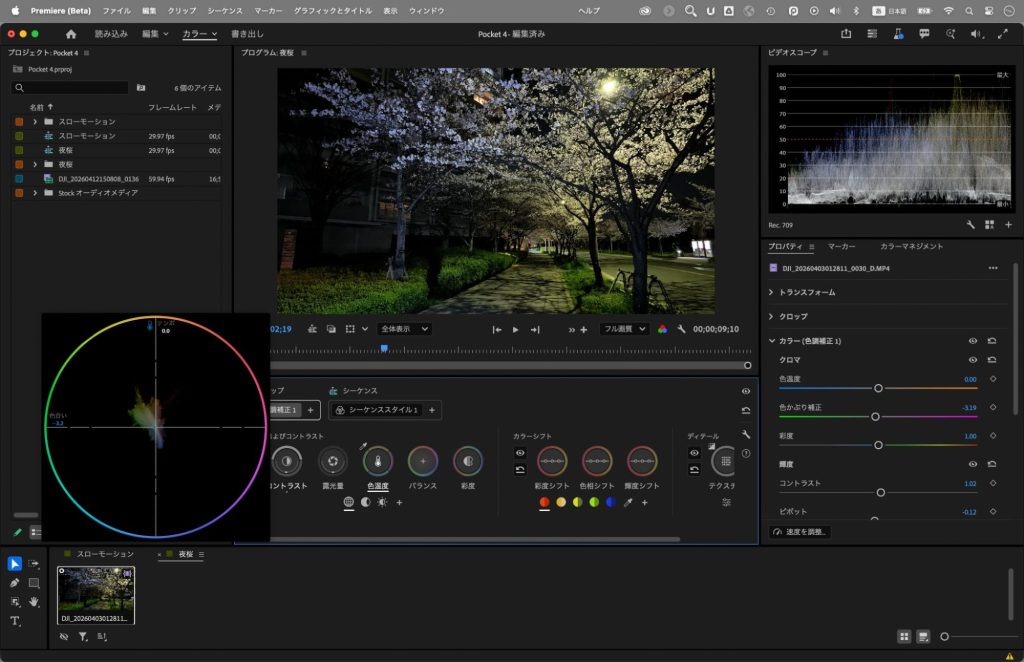This screenshot has height=662, width=1024.
Task: Open the フル画質 playback resolution dropdown
Action: [624, 329]
